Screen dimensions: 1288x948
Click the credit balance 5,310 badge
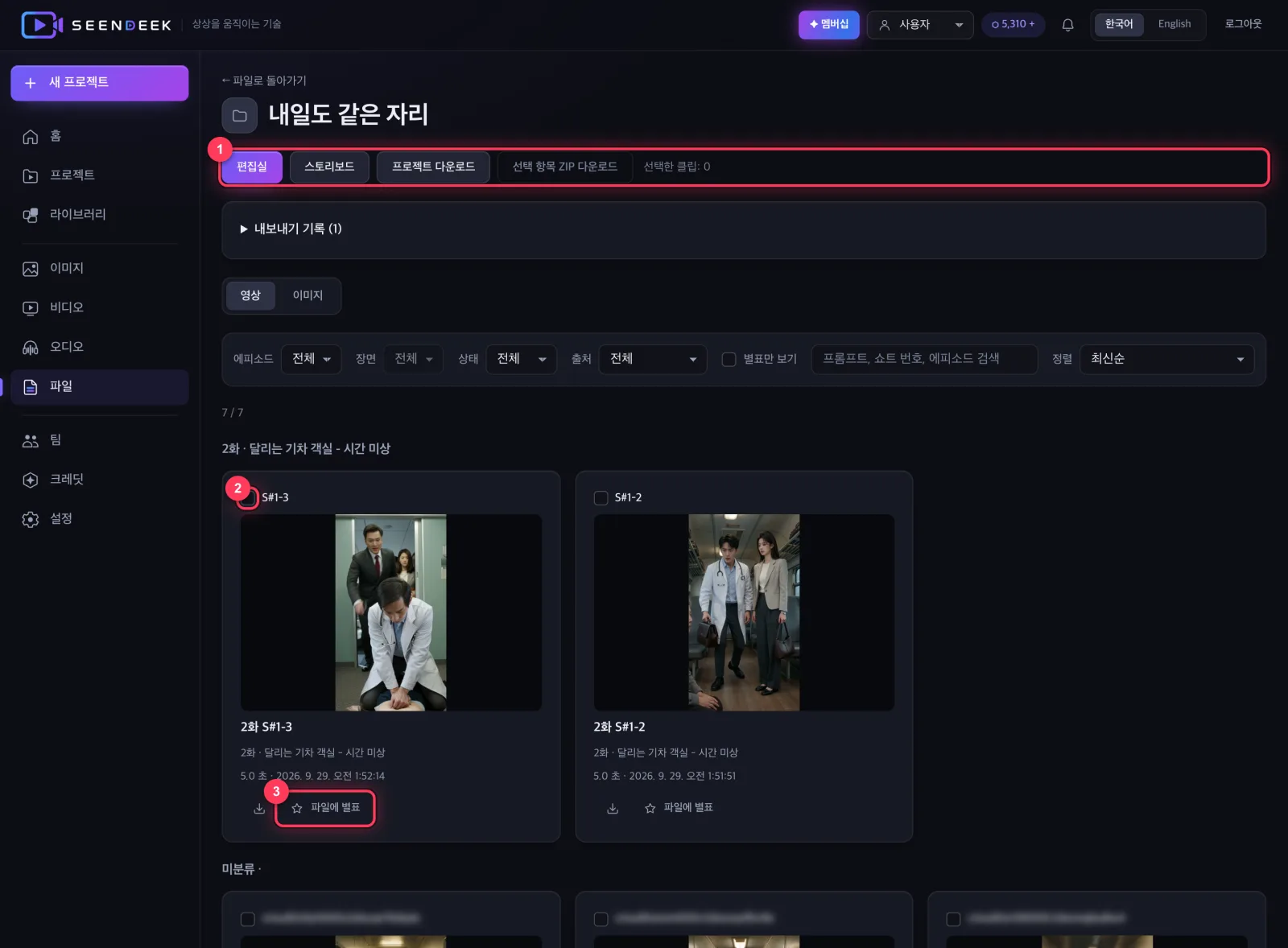(x=1013, y=25)
